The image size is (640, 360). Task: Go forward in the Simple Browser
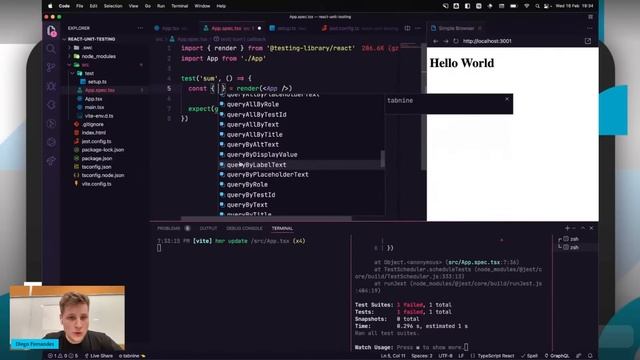445,41
